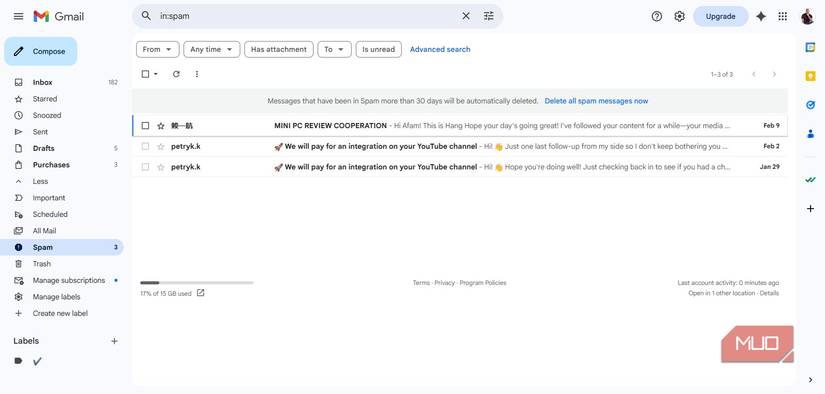This screenshot has height=394, width=825.
Task: Open Settings gear icon
Action: (680, 16)
